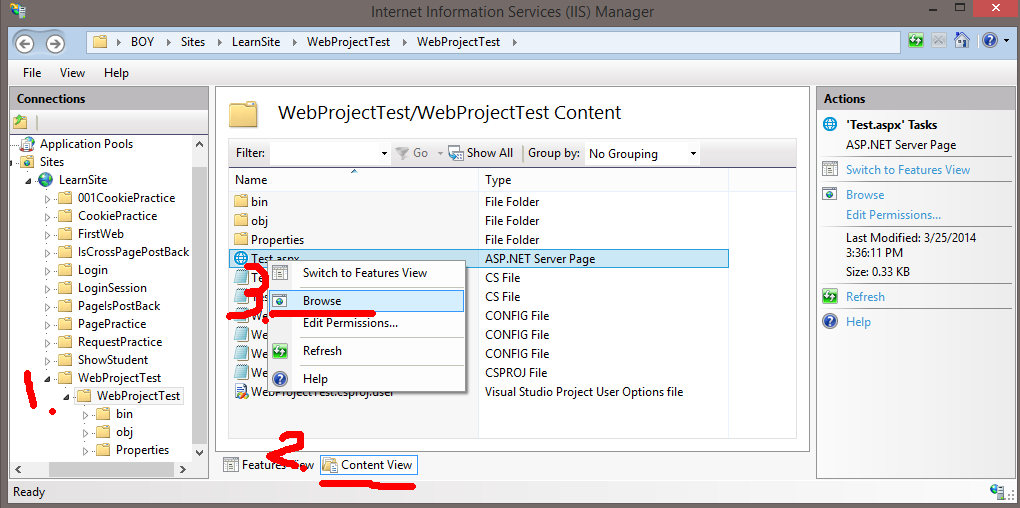Click the Refresh link in Actions pane
Screen dimensions: 1020x508
(x=865, y=297)
